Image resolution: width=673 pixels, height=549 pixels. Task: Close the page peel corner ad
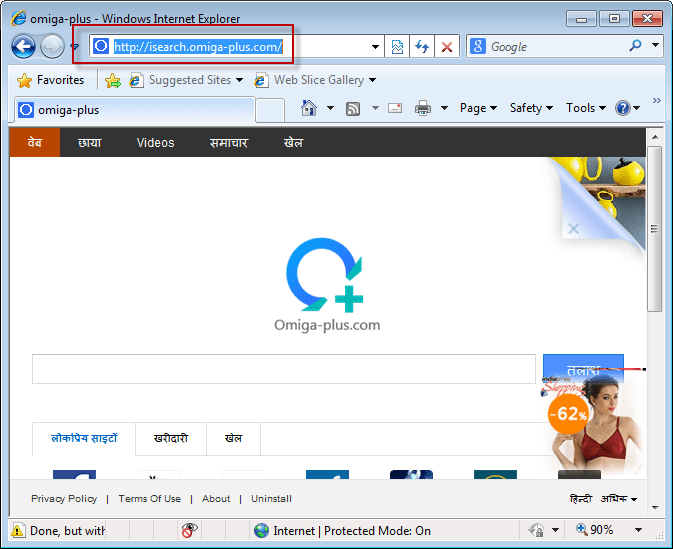[x=573, y=228]
